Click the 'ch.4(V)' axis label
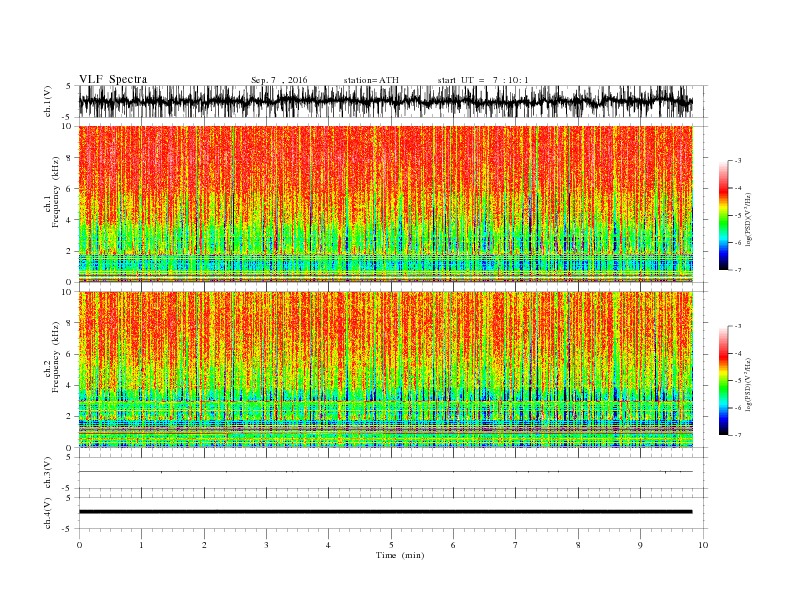This screenshot has height=612, width=792. pos(48,513)
